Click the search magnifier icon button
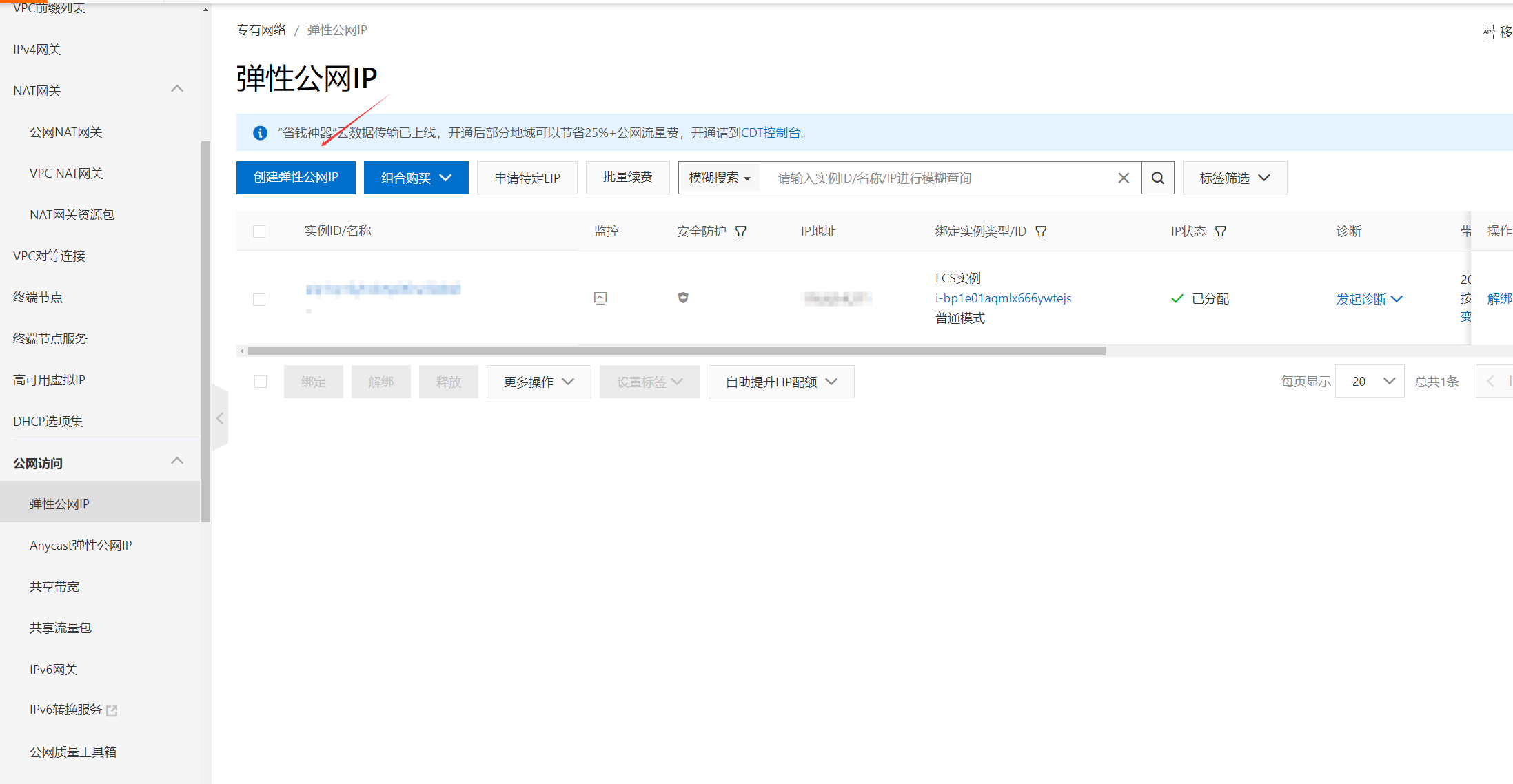1513x784 pixels. point(1158,178)
